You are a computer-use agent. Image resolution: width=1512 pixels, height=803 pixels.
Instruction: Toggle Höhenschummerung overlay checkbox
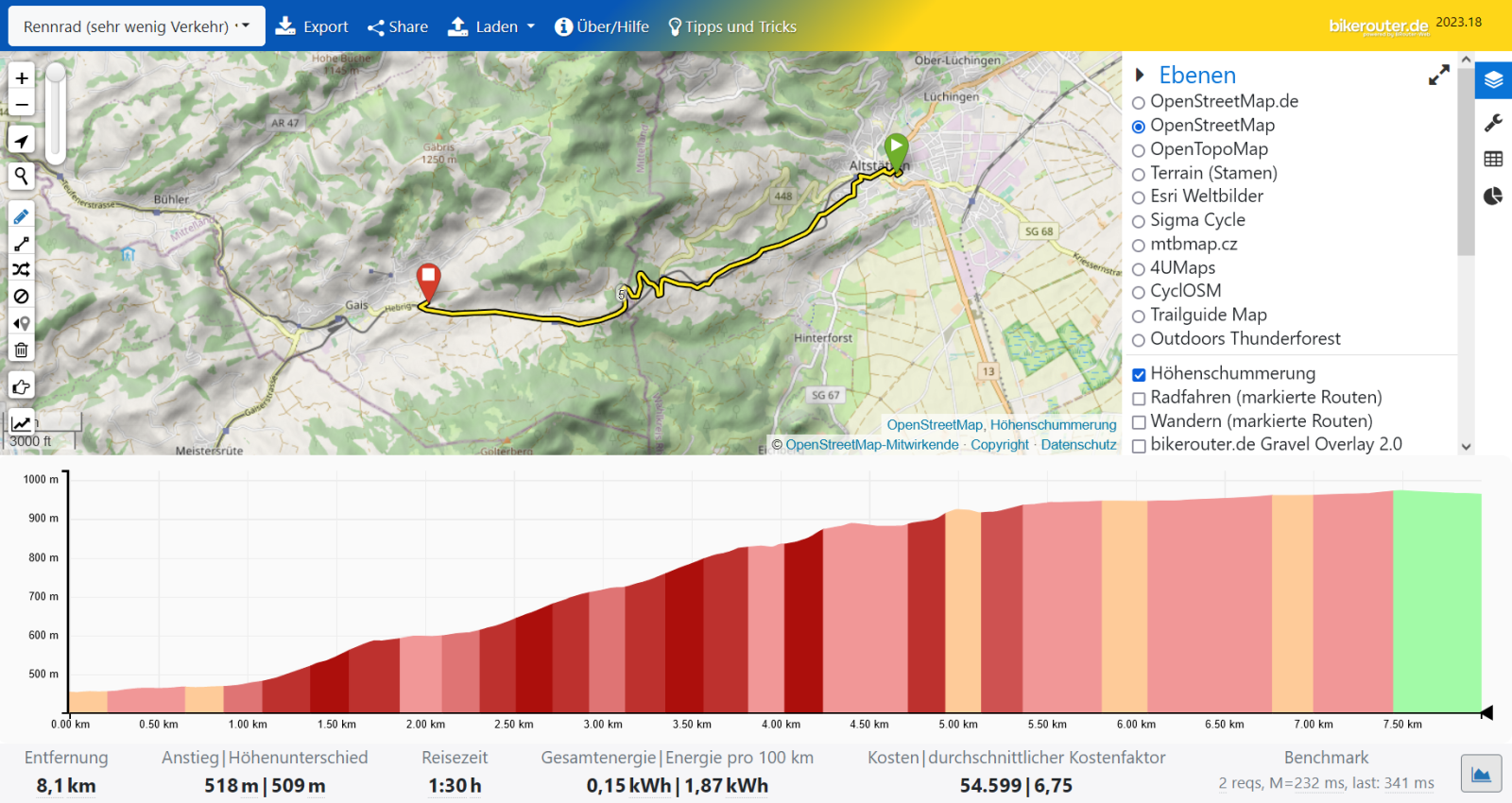click(1139, 374)
